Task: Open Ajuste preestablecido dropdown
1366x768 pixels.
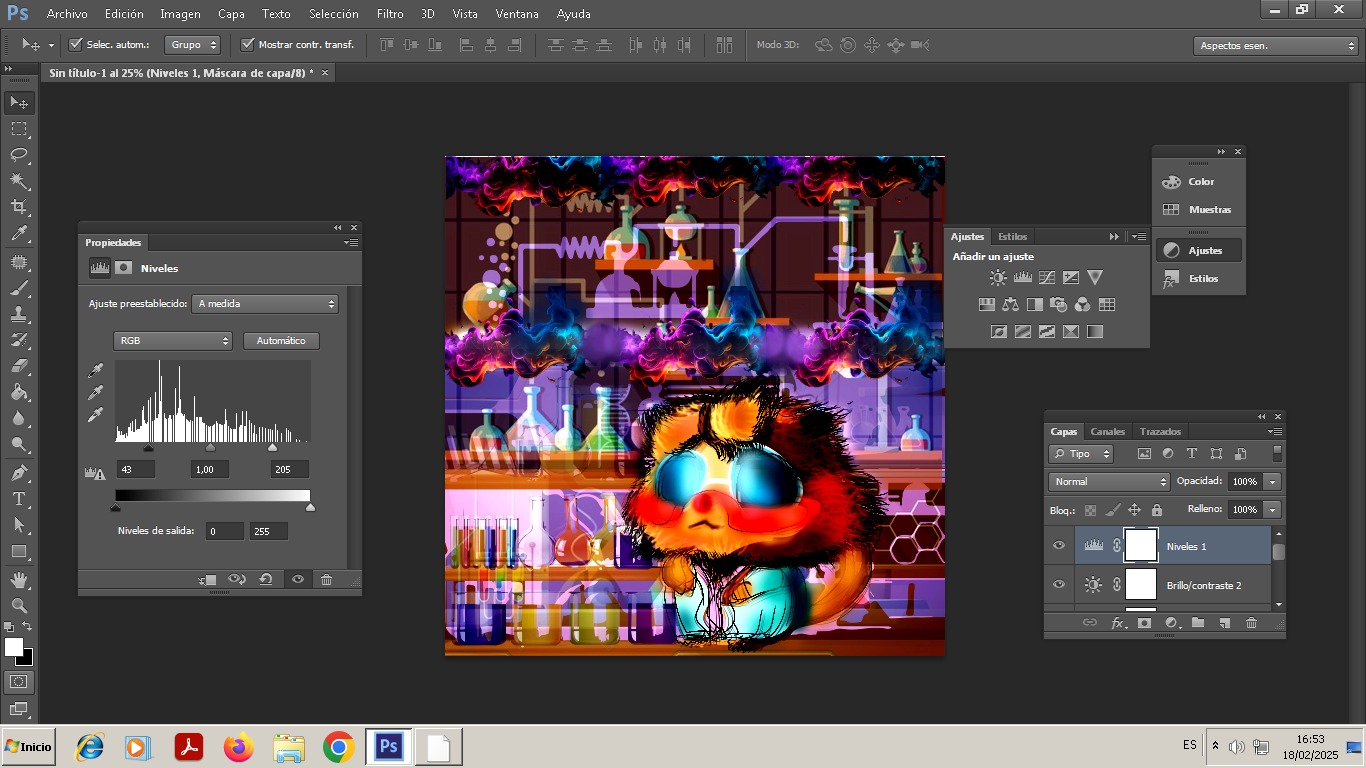Action: pyautogui.click(x=266, y=304)
